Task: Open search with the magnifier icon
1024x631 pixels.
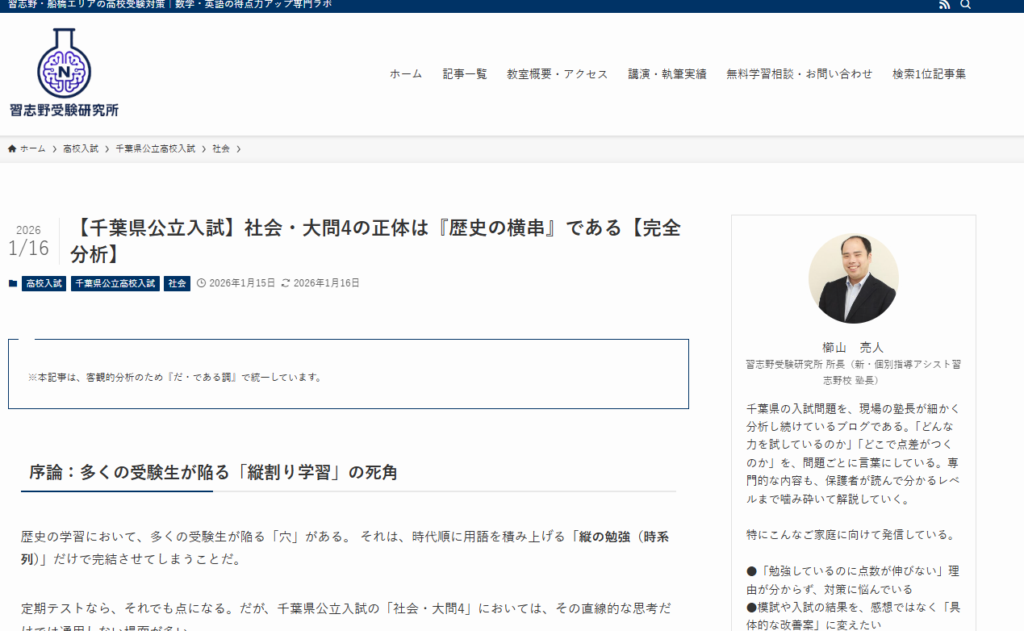Action: 966,5
